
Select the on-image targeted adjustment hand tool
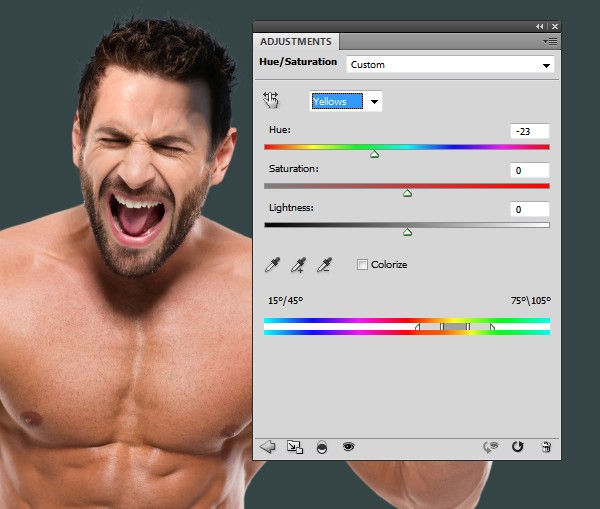(x=271, y=99)
